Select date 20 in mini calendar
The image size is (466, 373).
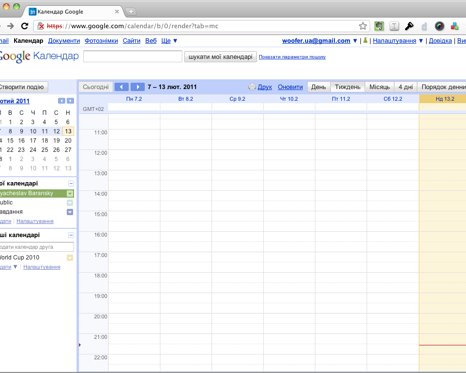(x=68, y=141)
